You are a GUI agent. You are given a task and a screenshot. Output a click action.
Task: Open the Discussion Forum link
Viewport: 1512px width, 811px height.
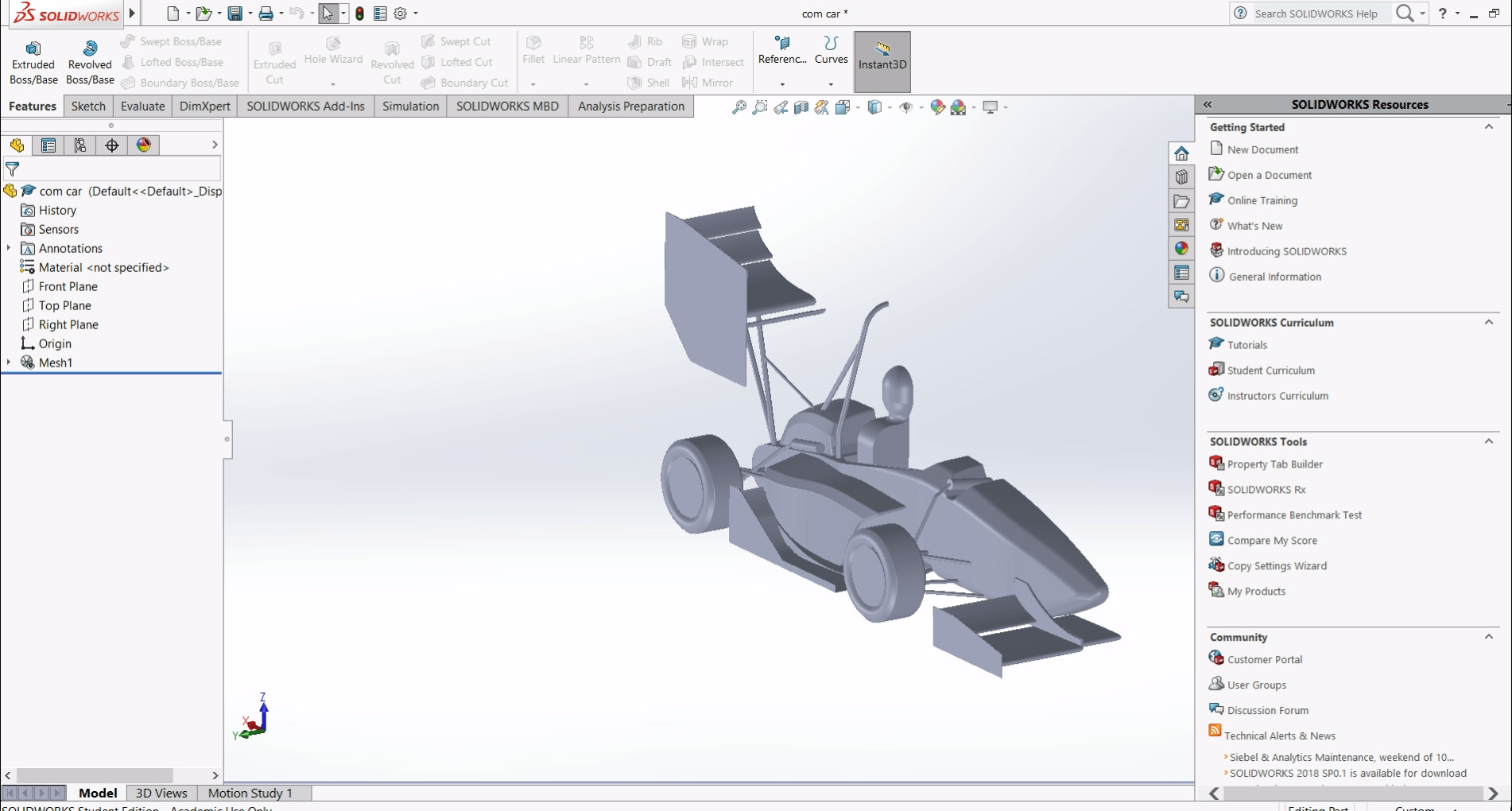[x=1268, y=711]
